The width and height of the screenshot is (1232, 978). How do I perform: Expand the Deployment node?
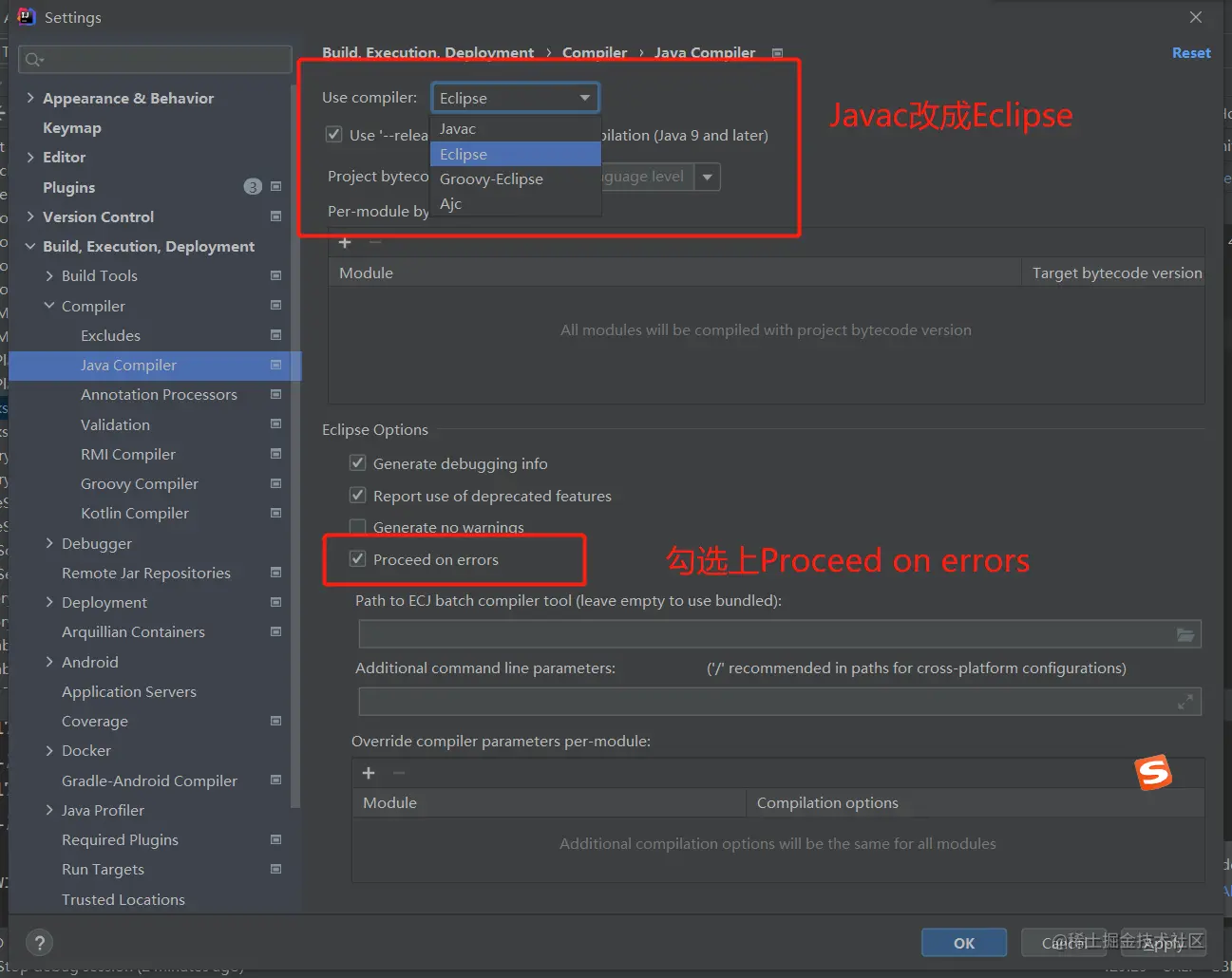[x=49, y=603]
